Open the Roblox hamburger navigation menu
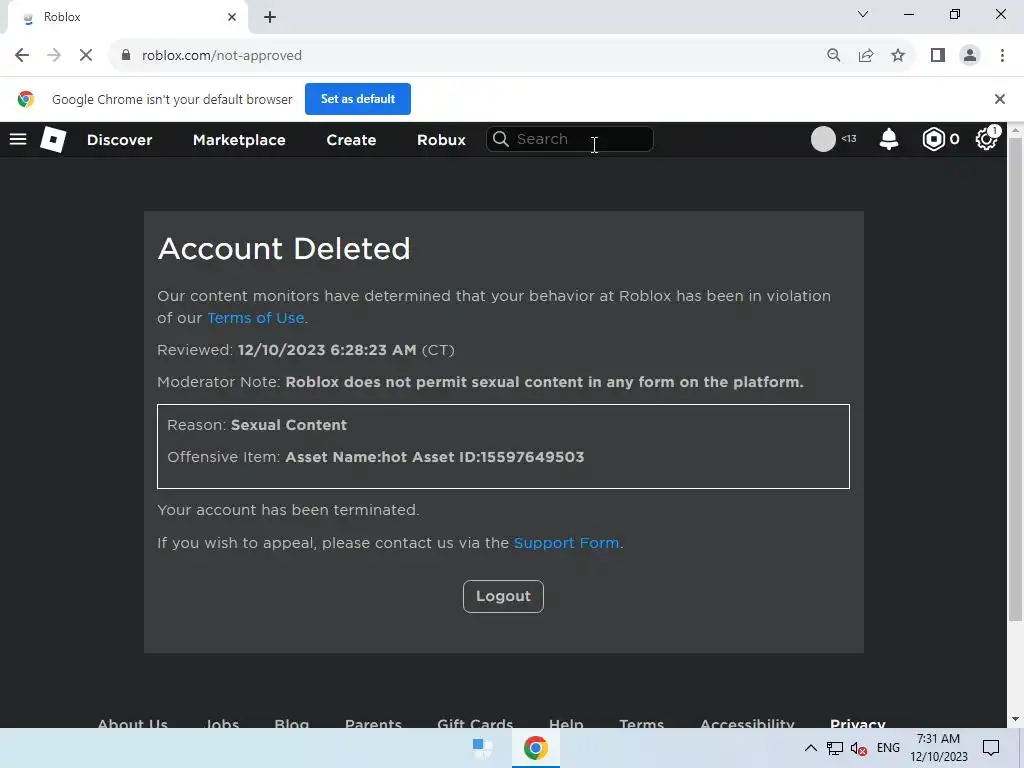 (18, 139)
